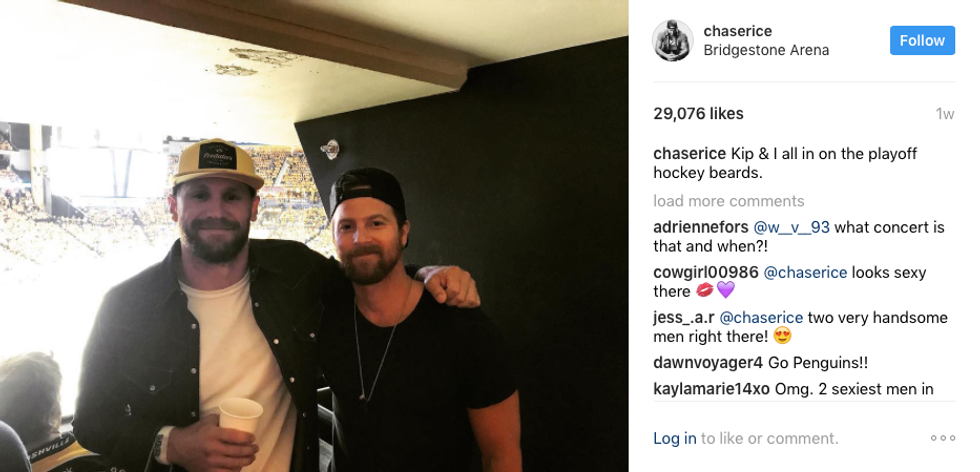Click the caption text about hockey beards
This screenshot has width=980, height=472.
[786, 163]
